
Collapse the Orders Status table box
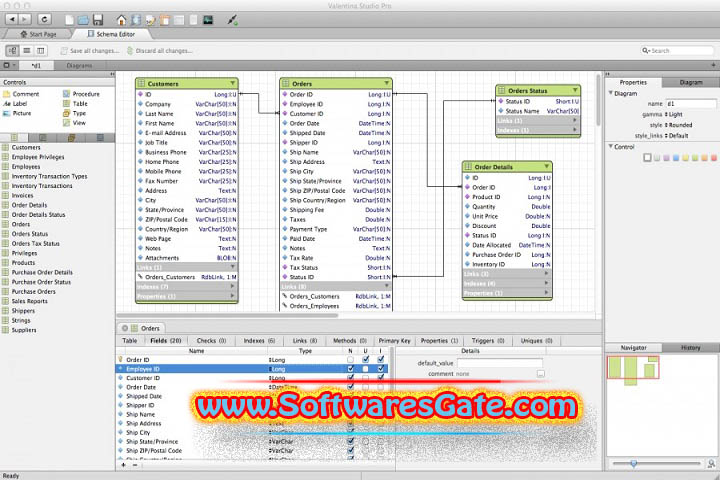tap(575, 90)
